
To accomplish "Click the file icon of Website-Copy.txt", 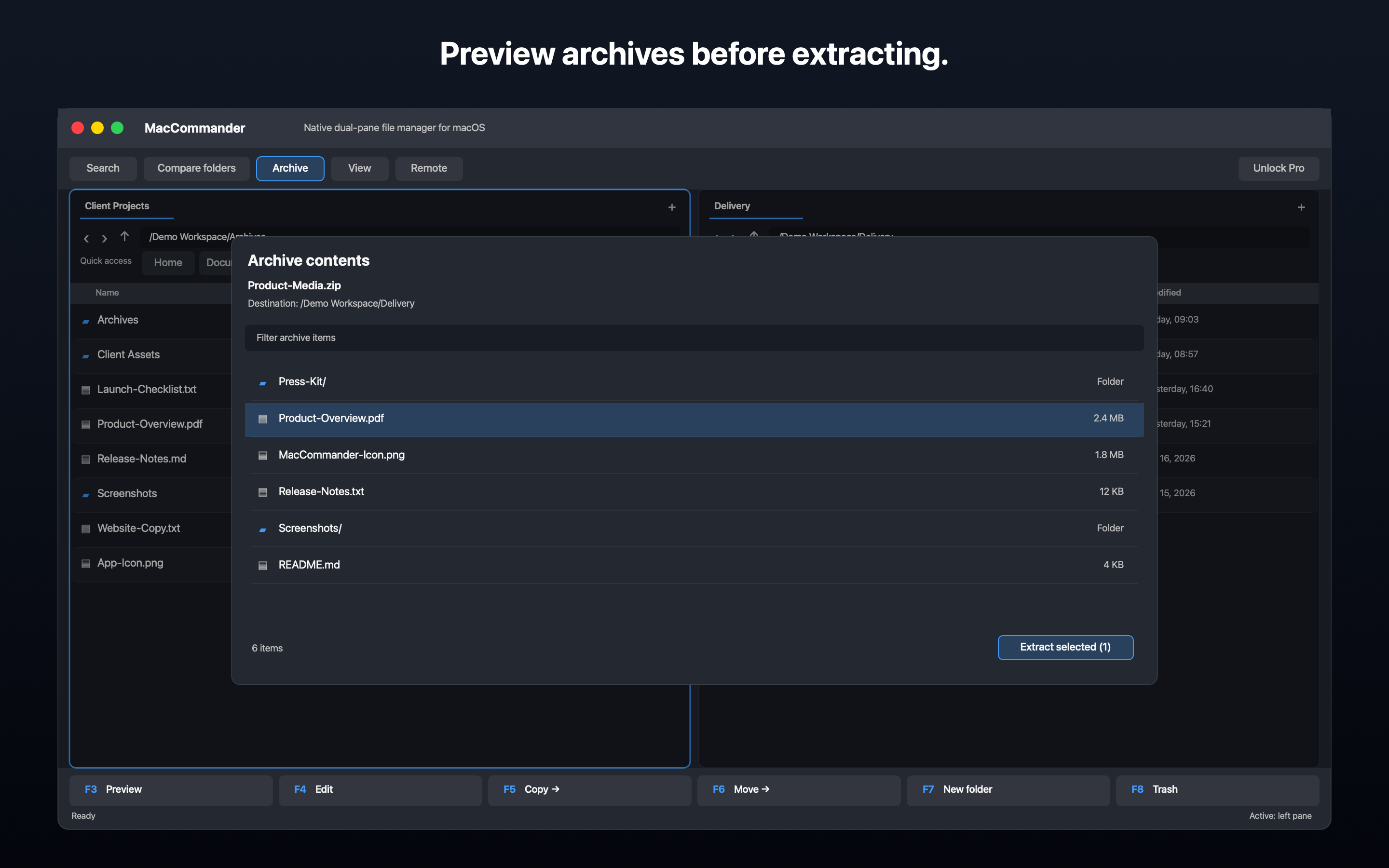I will (x=85, y=529).
